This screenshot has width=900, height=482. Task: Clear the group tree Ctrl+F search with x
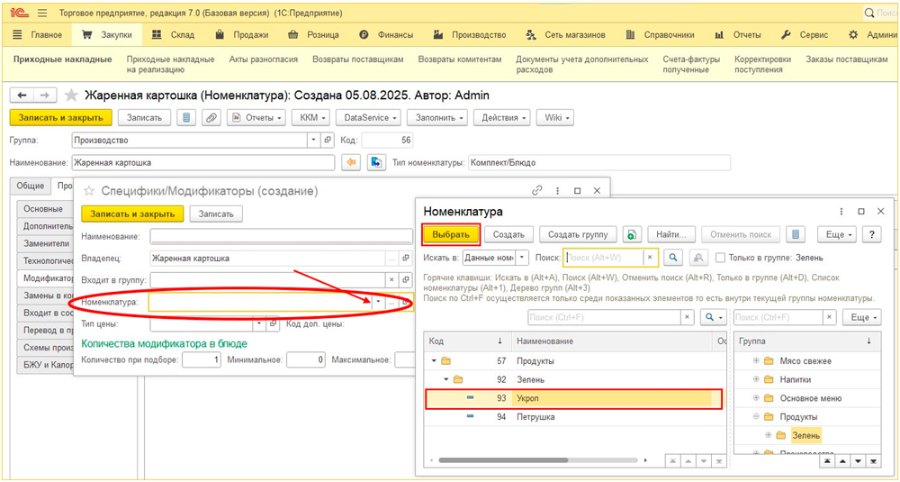click(829, 317)
